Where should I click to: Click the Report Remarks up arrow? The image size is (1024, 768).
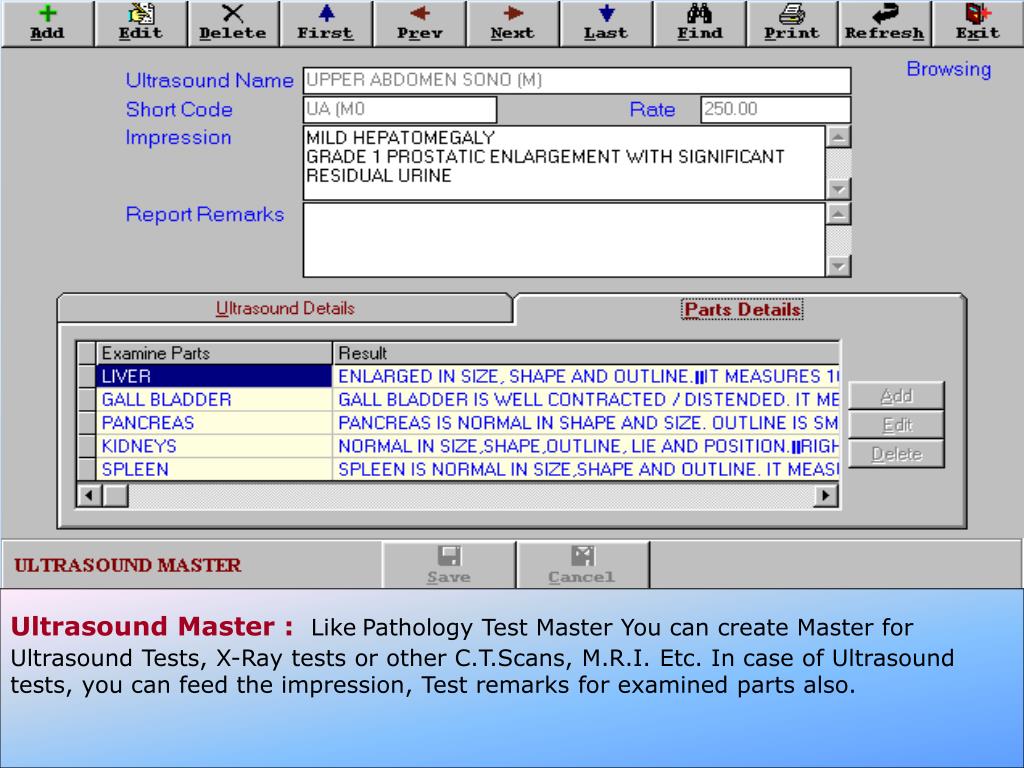[x=839, y=214]
